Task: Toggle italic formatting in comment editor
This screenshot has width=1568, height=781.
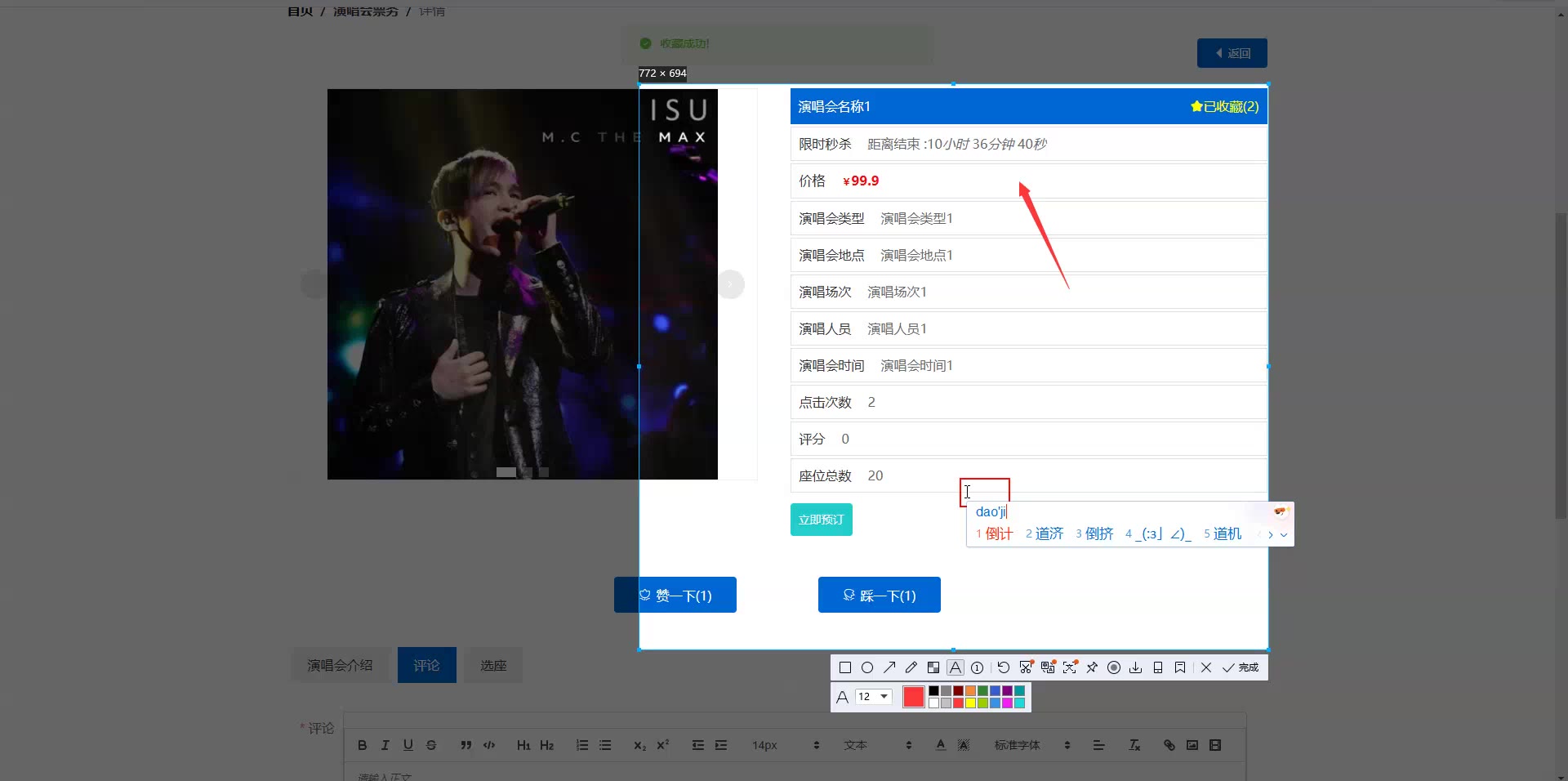Action: pos(385,745)
